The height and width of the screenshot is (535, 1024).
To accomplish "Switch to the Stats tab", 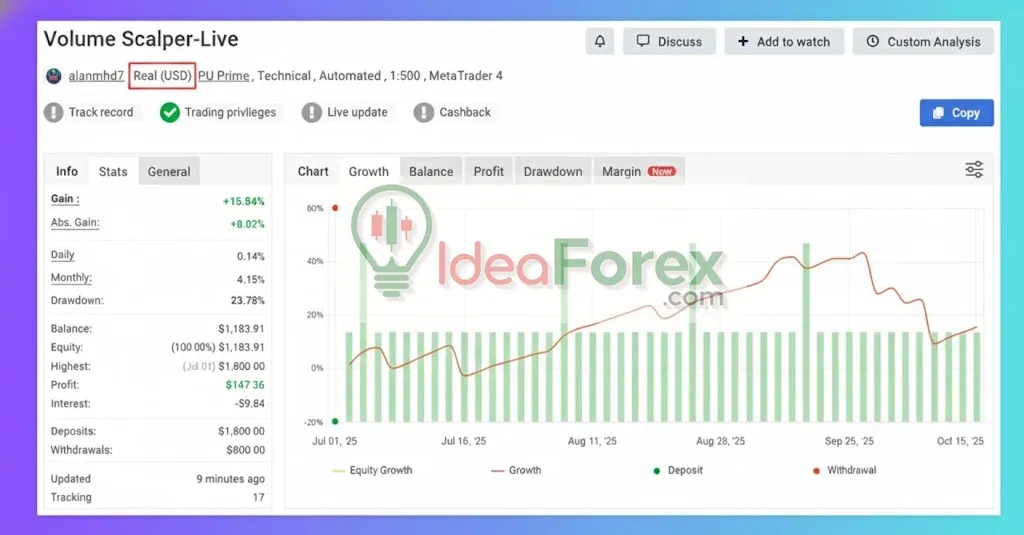I will (113, 171).
